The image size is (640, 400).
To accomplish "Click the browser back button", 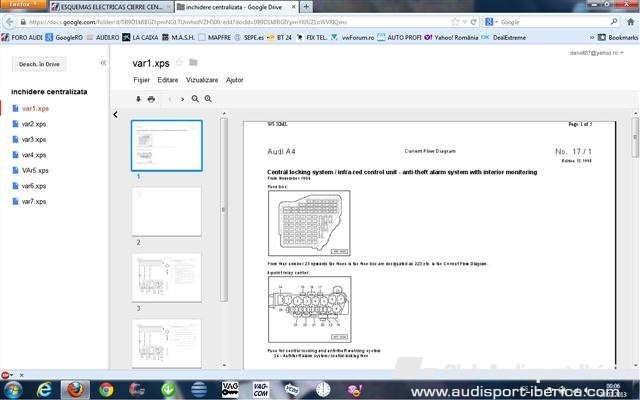I will 10,22.
